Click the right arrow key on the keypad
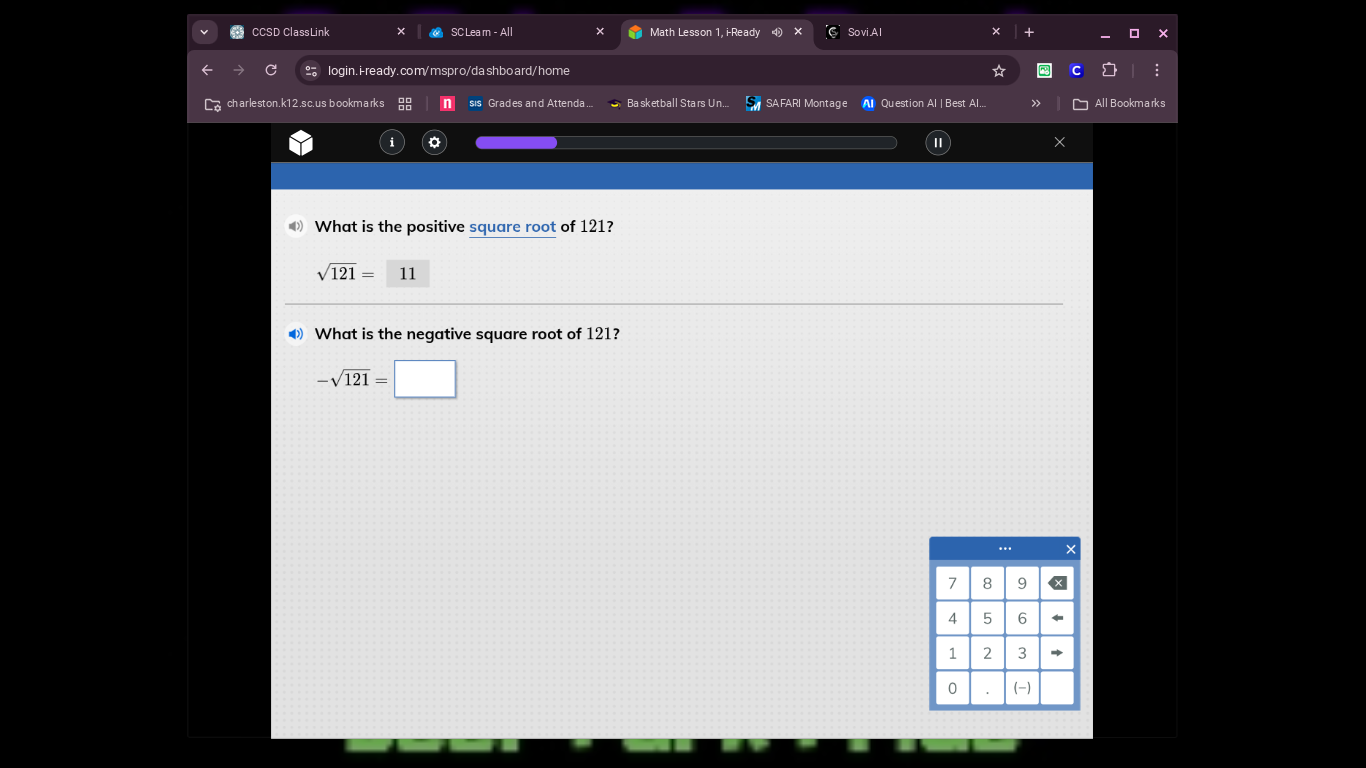 [x=1056, y=653]
